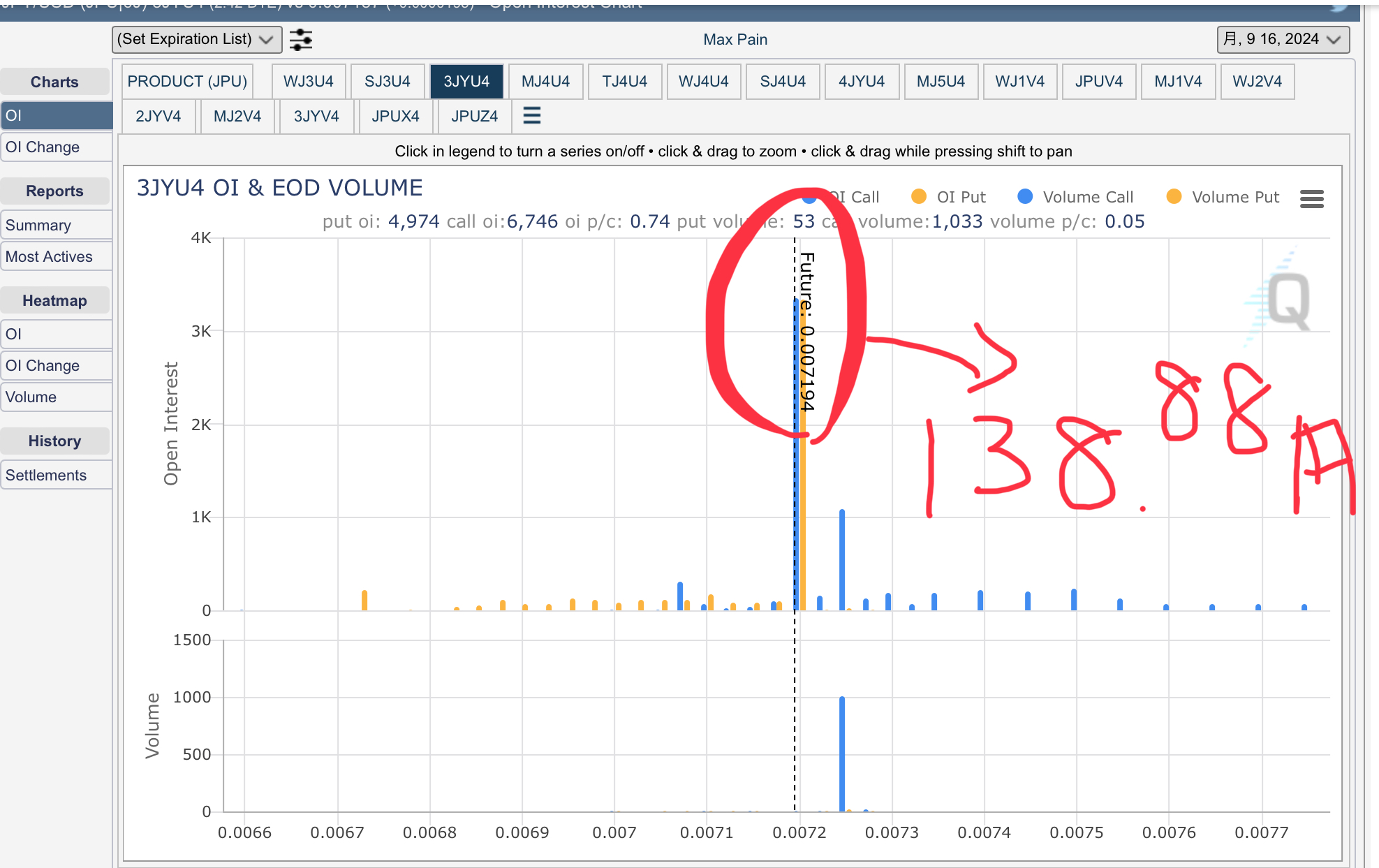Screen dimensions: 1379x868
Task: Toggle Volume Put legend series
Action: click(x=1234, y=198)
